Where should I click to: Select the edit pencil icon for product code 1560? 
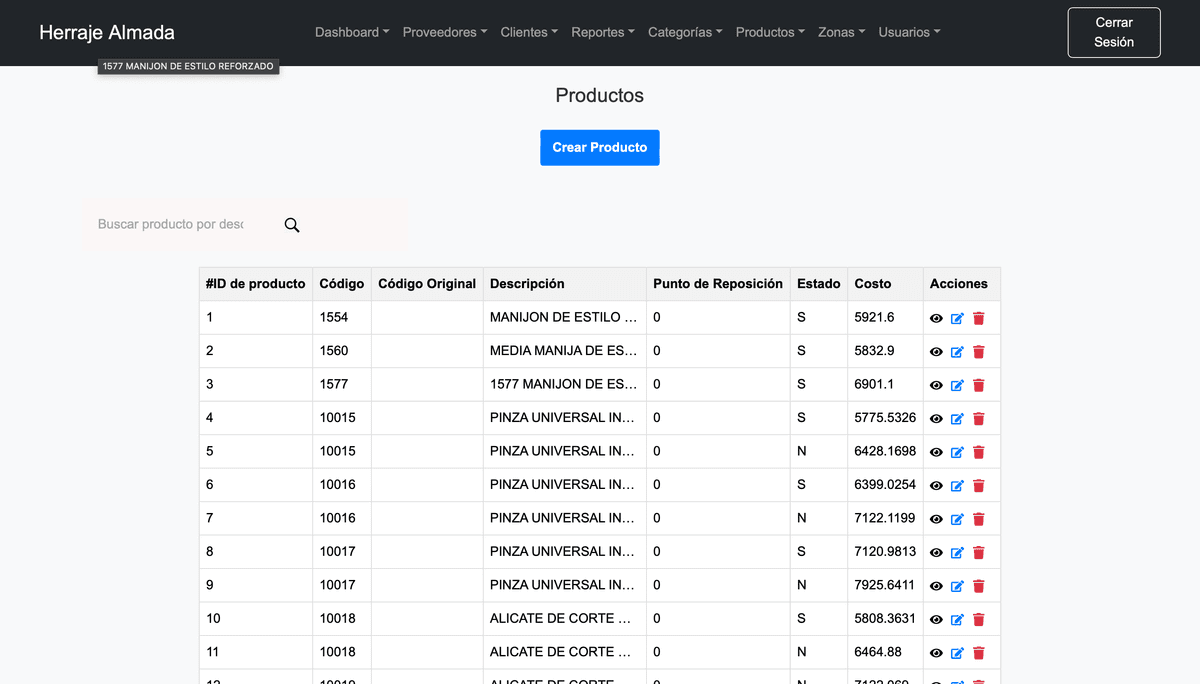click(x=956, y=351)
